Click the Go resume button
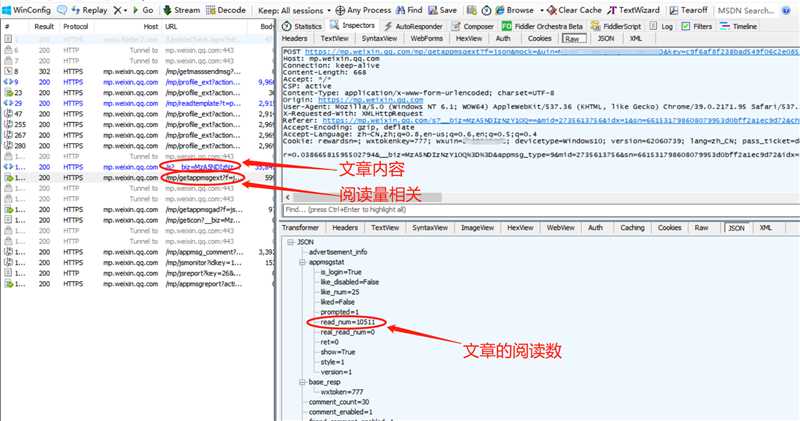The height and width of the screenshot is (421, 800). coord(143,10)
